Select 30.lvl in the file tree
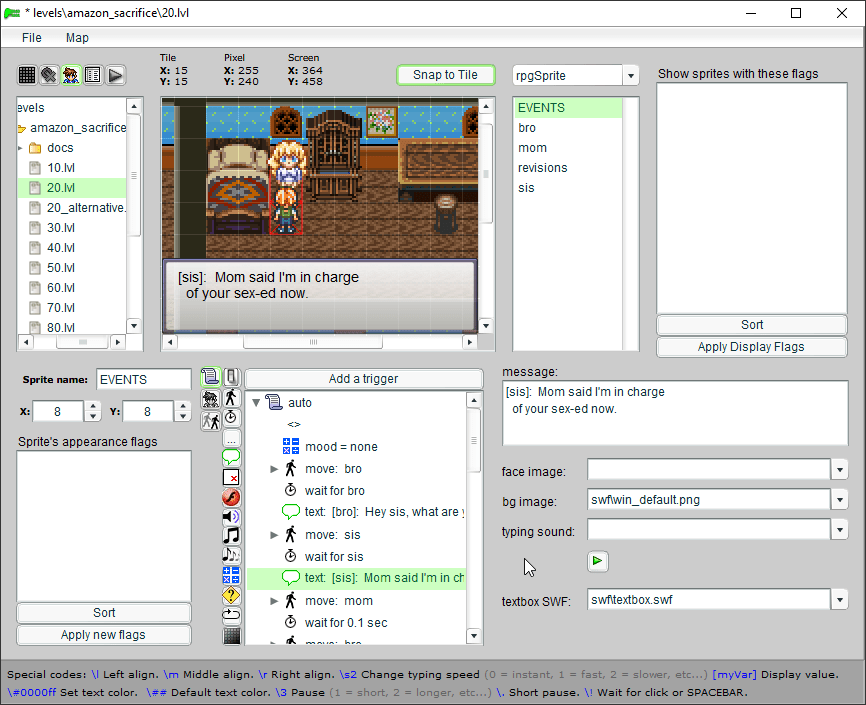This screenshot has width=866, height=705. point(61,228)
